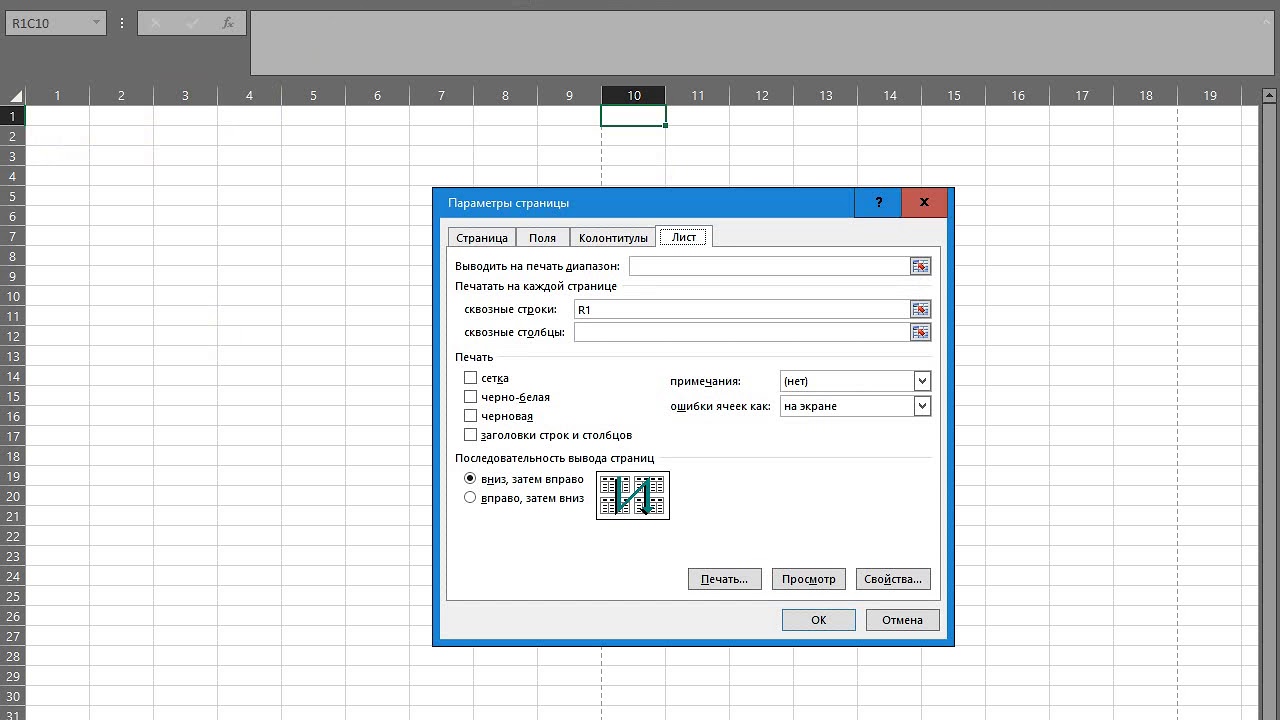
Task: Select column header 15
Action: coord(954,96)
